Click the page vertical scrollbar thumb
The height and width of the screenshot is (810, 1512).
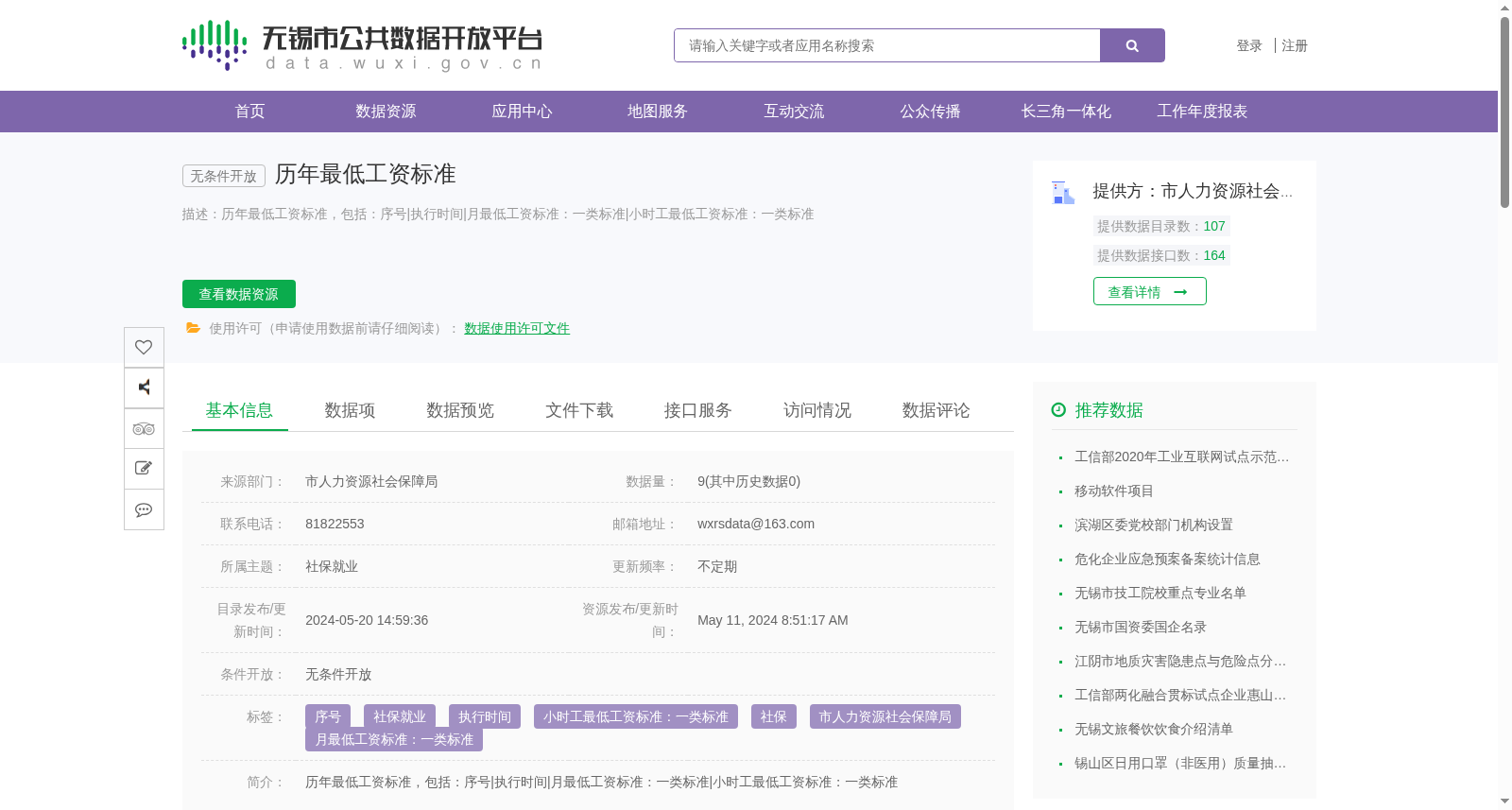click(1504, 112)
